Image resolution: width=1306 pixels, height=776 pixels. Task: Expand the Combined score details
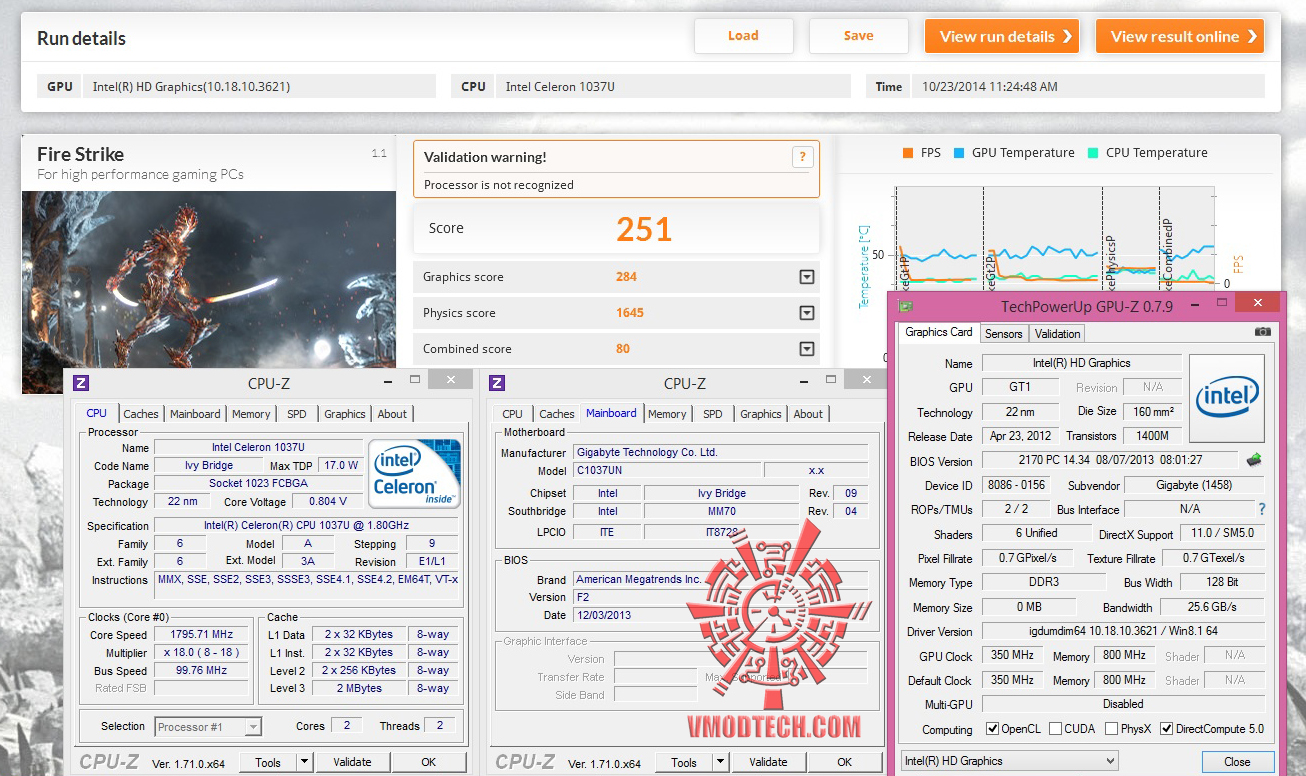point(807,349)
